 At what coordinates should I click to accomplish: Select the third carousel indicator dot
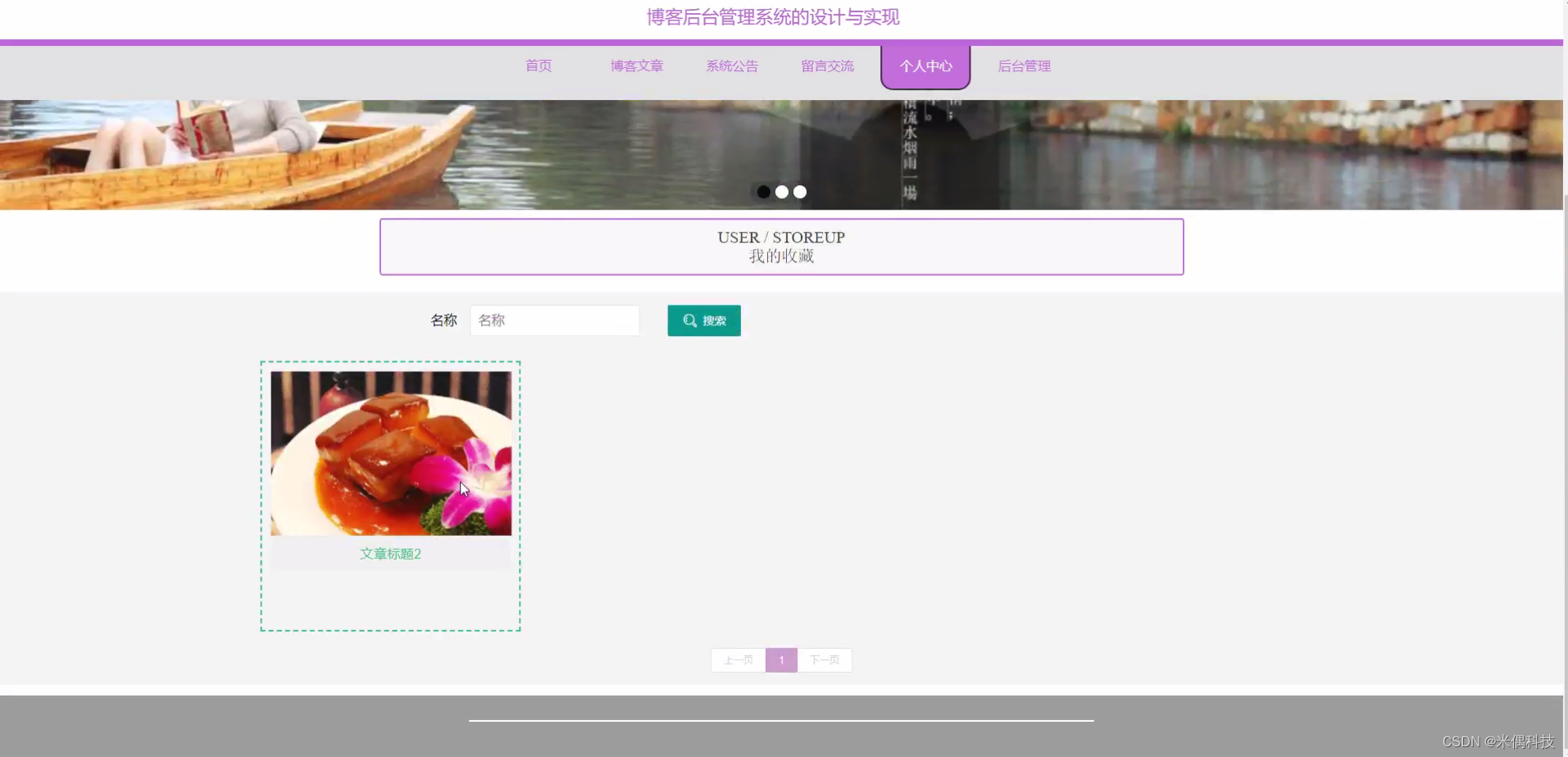800,191
